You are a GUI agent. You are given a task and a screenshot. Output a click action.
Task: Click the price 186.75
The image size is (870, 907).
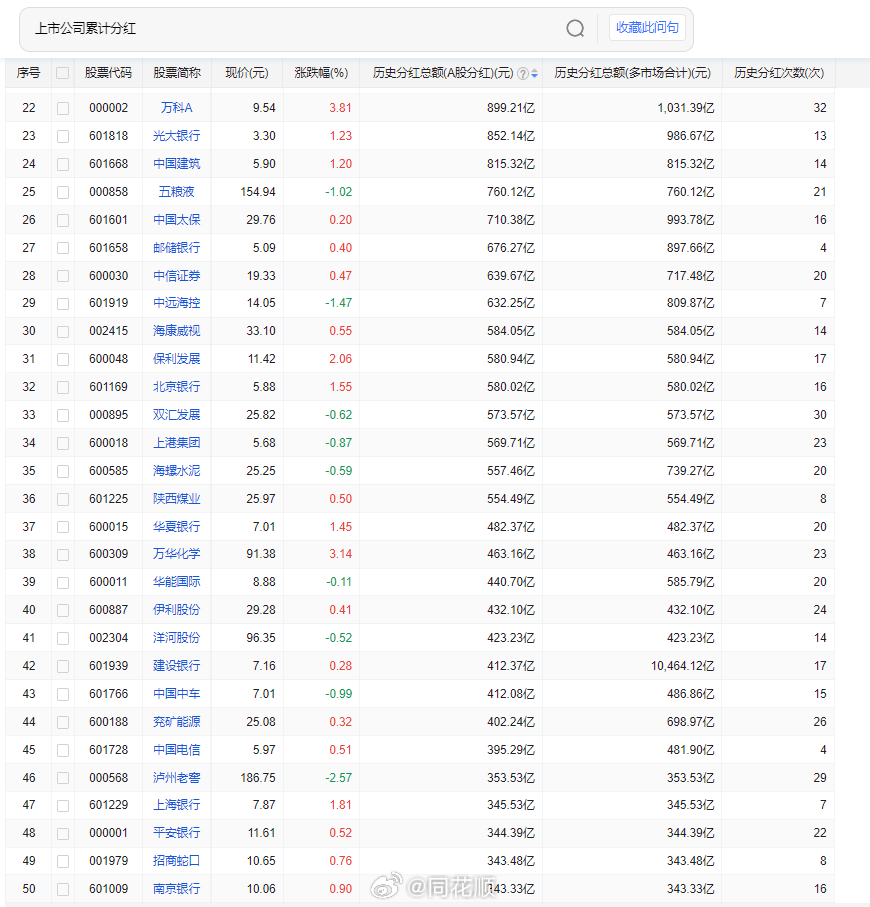tap(258, 777)
